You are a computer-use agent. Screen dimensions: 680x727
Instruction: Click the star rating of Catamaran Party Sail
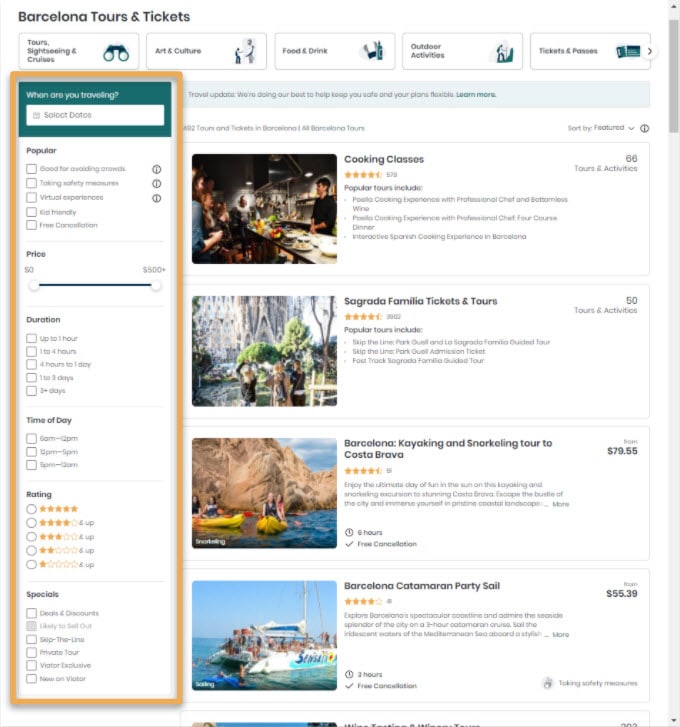(363, 601)
